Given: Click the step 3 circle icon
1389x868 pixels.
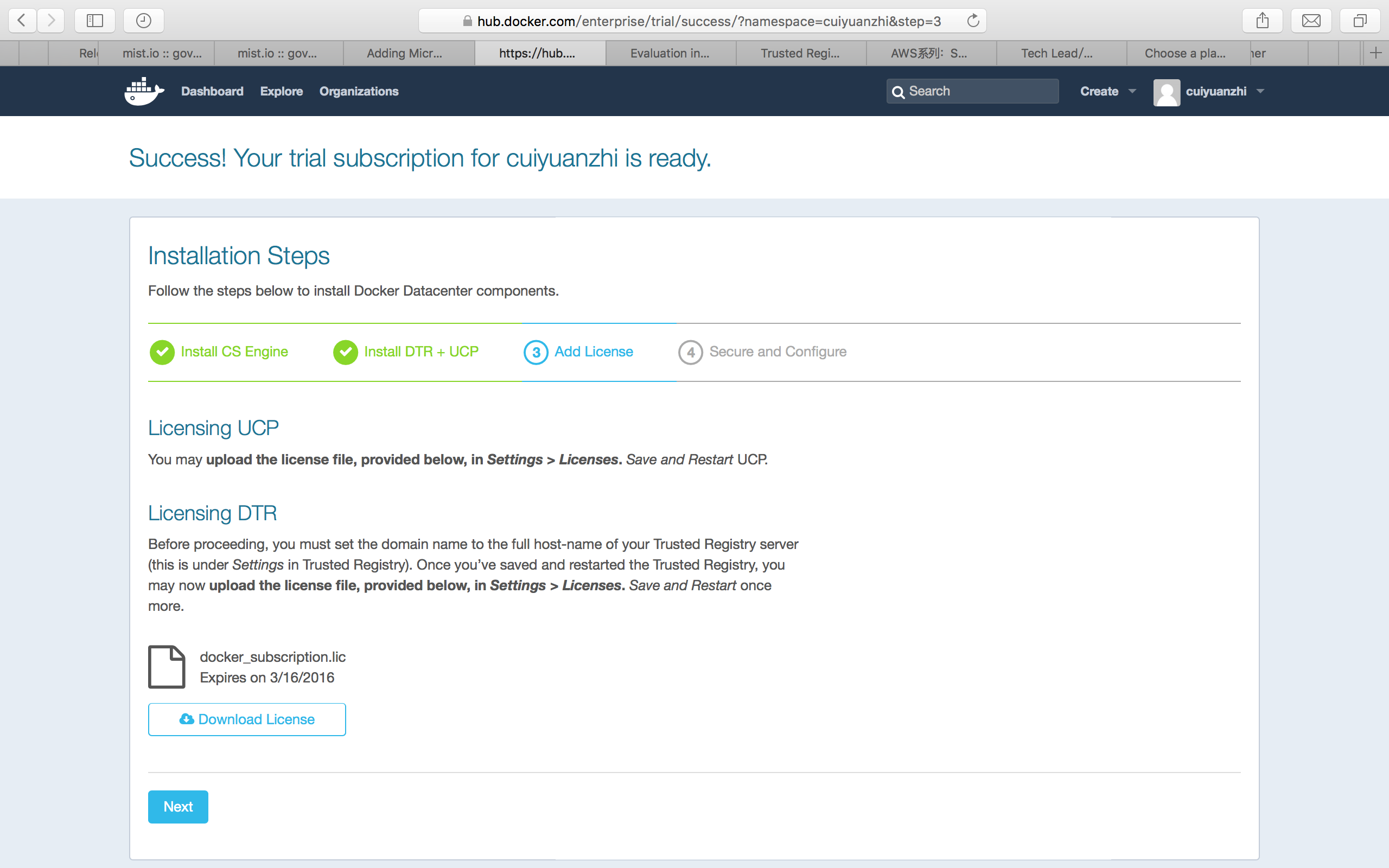Looking at the screenshot, I should click(x=536, y=352).
